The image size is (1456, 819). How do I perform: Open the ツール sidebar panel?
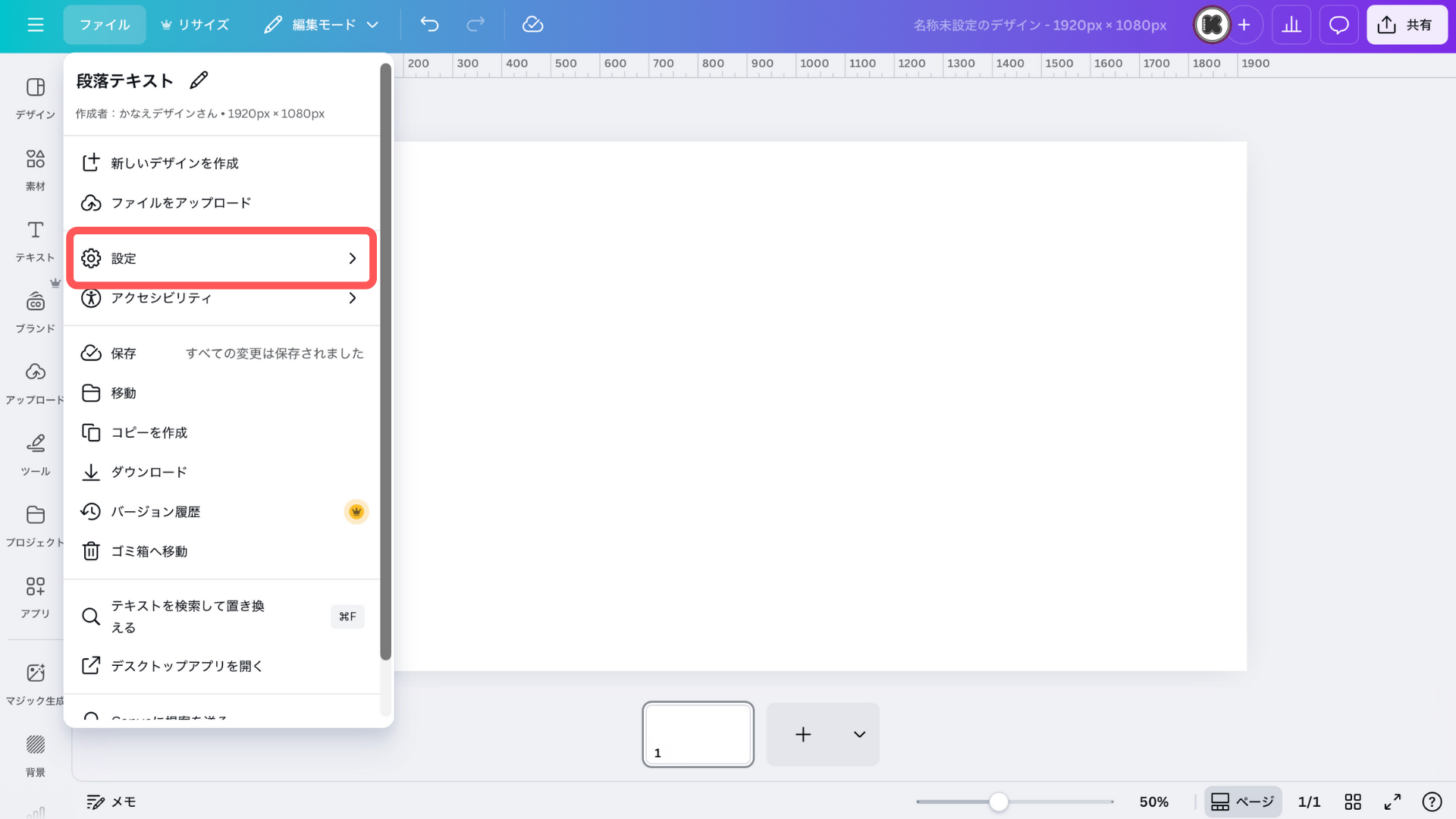[36, 455]
